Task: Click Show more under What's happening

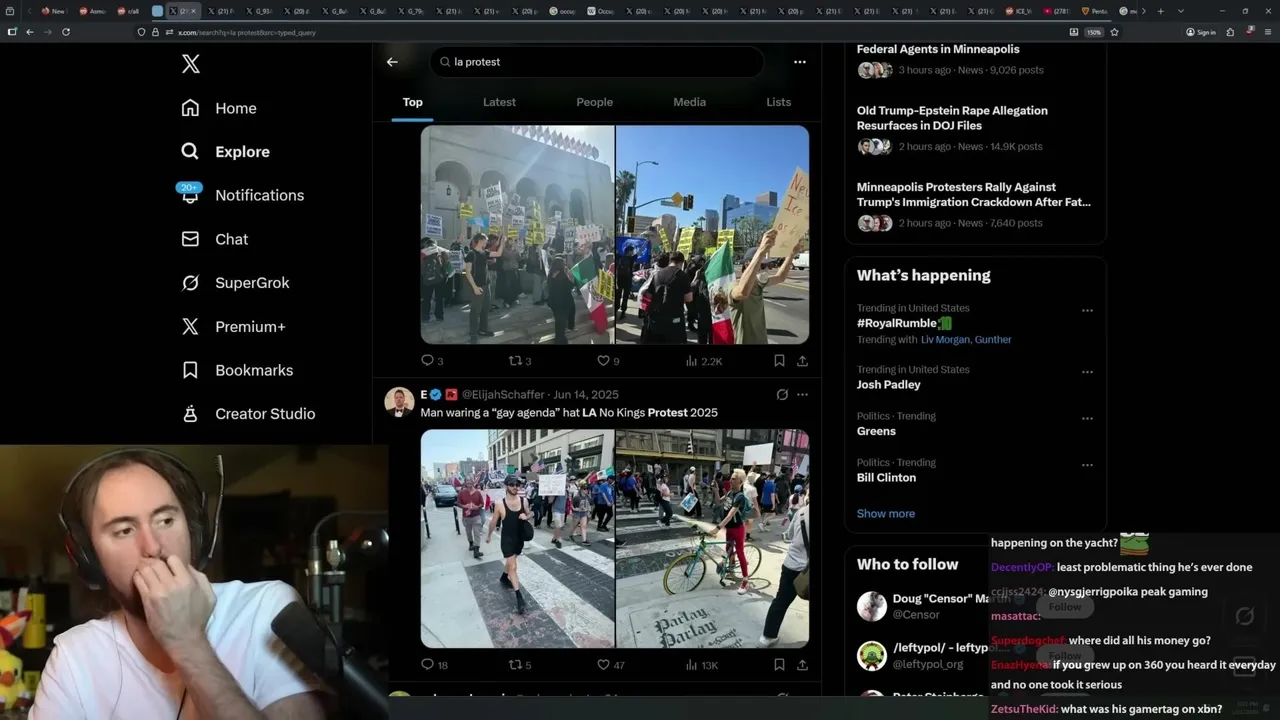Action: click(x=886, y=514)
